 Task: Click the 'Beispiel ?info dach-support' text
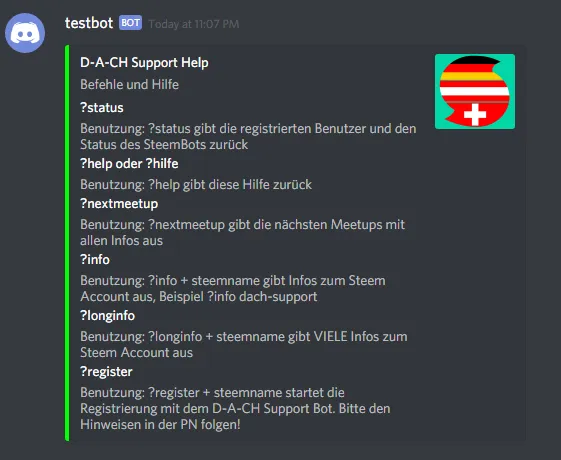(x=238, y=297)
